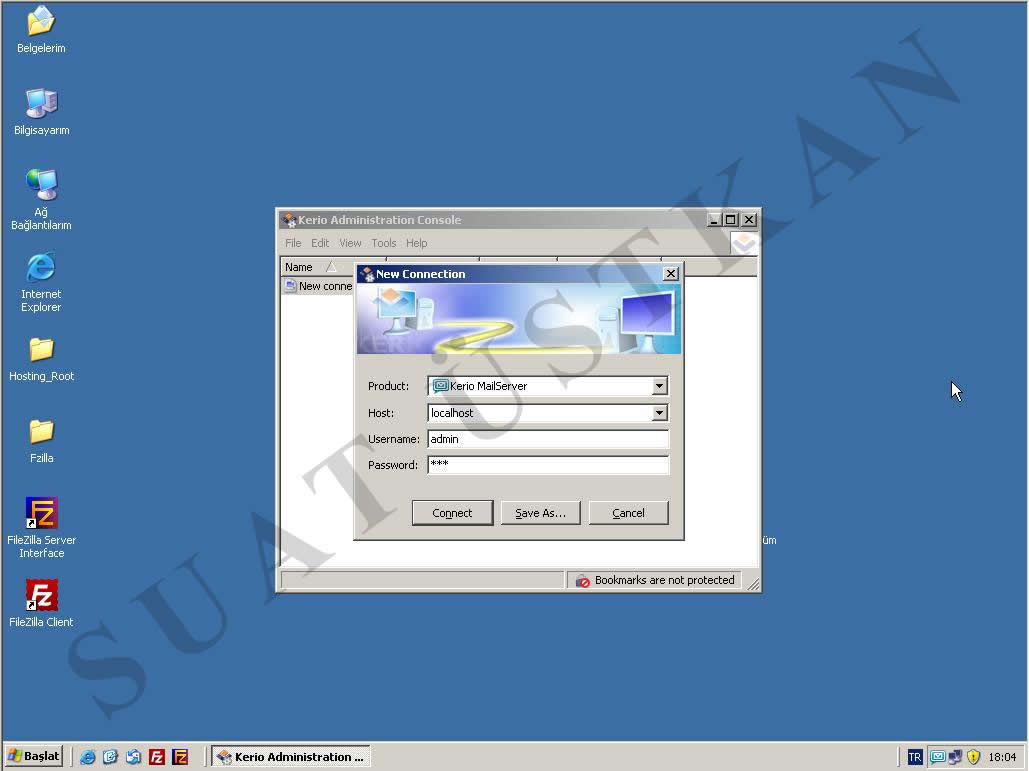Select the Bilgisayarım desktop icon
The width and height of the screenshot is (1029, 771).
41,112
